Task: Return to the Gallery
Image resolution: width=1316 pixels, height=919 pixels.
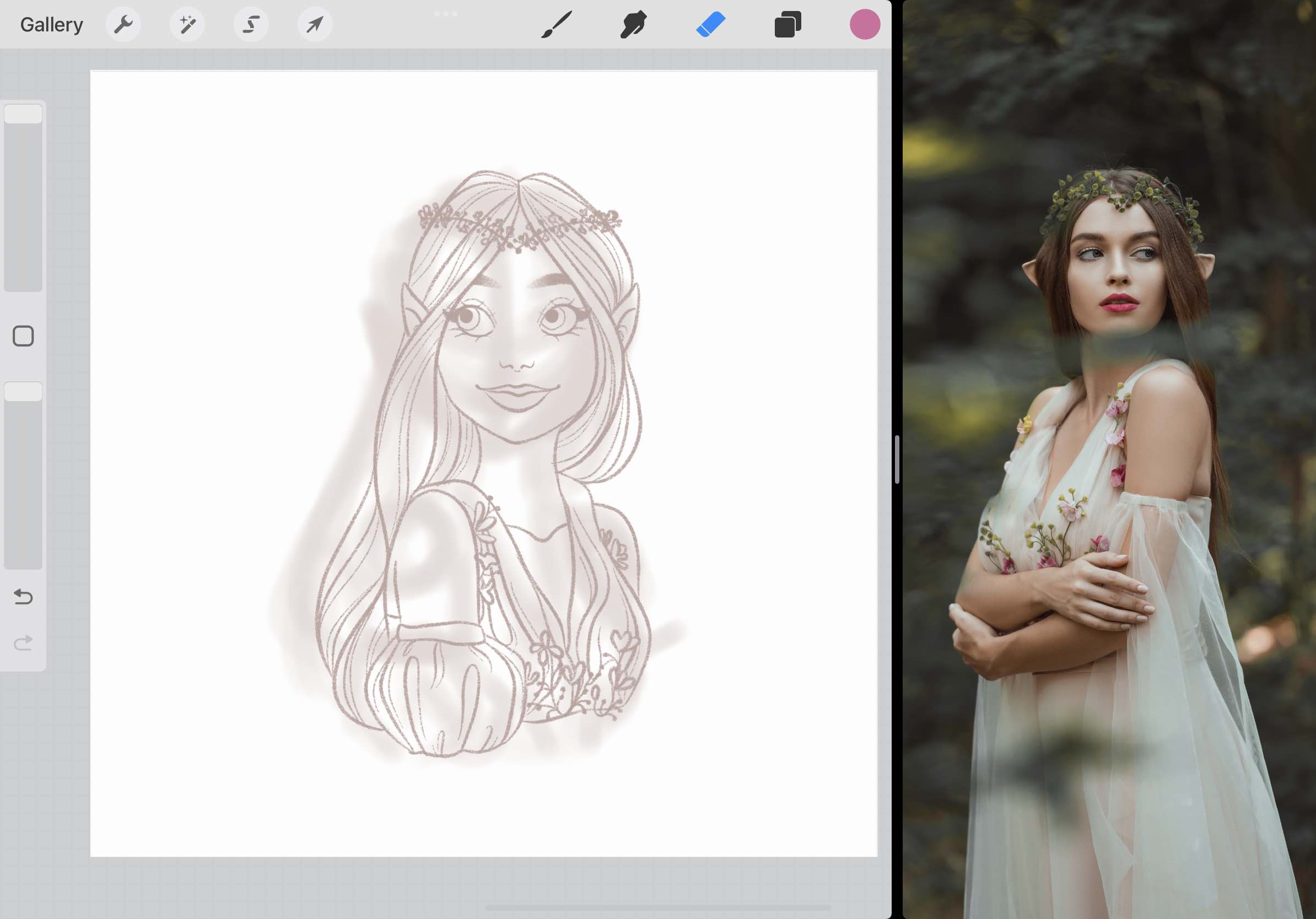Action: point(52,25)
